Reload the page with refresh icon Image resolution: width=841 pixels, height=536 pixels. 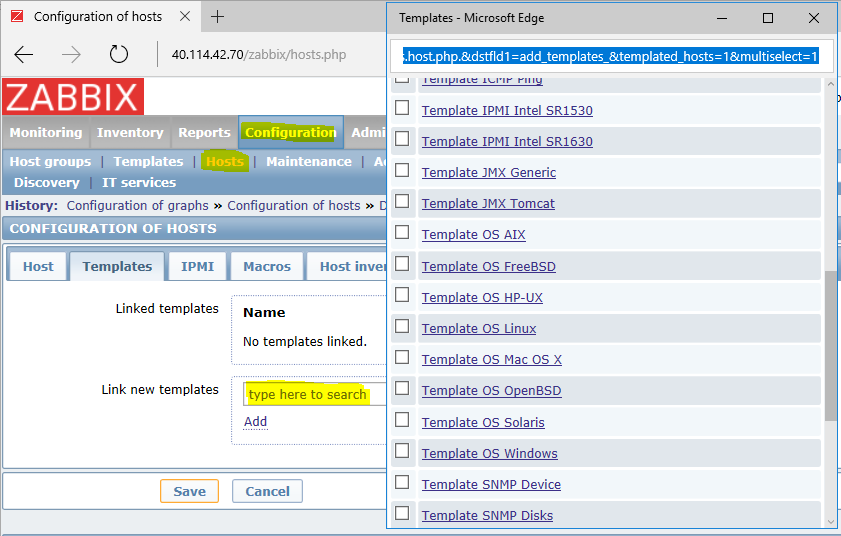[119, 54]
